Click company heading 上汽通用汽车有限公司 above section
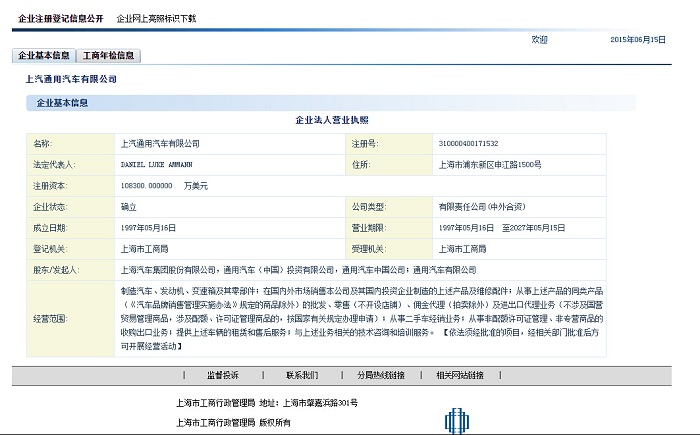 tap(71, 79)
